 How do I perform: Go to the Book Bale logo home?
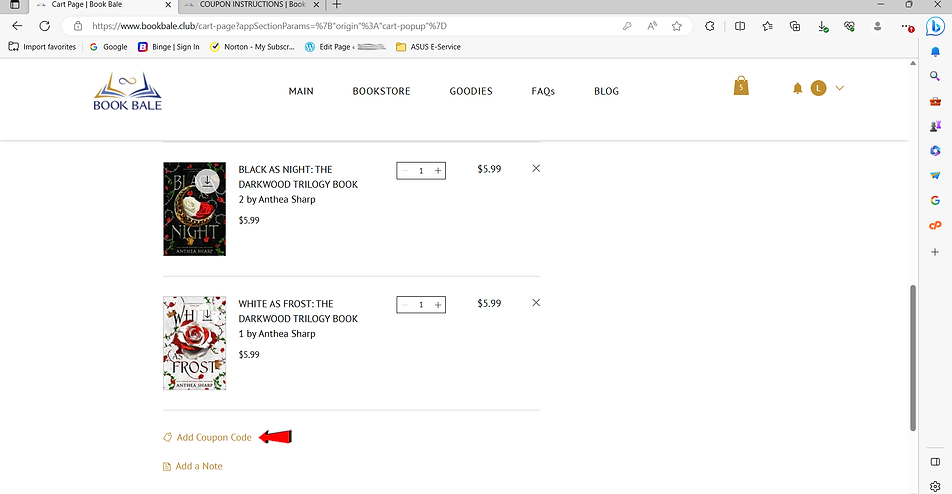[x=128, y=91]
